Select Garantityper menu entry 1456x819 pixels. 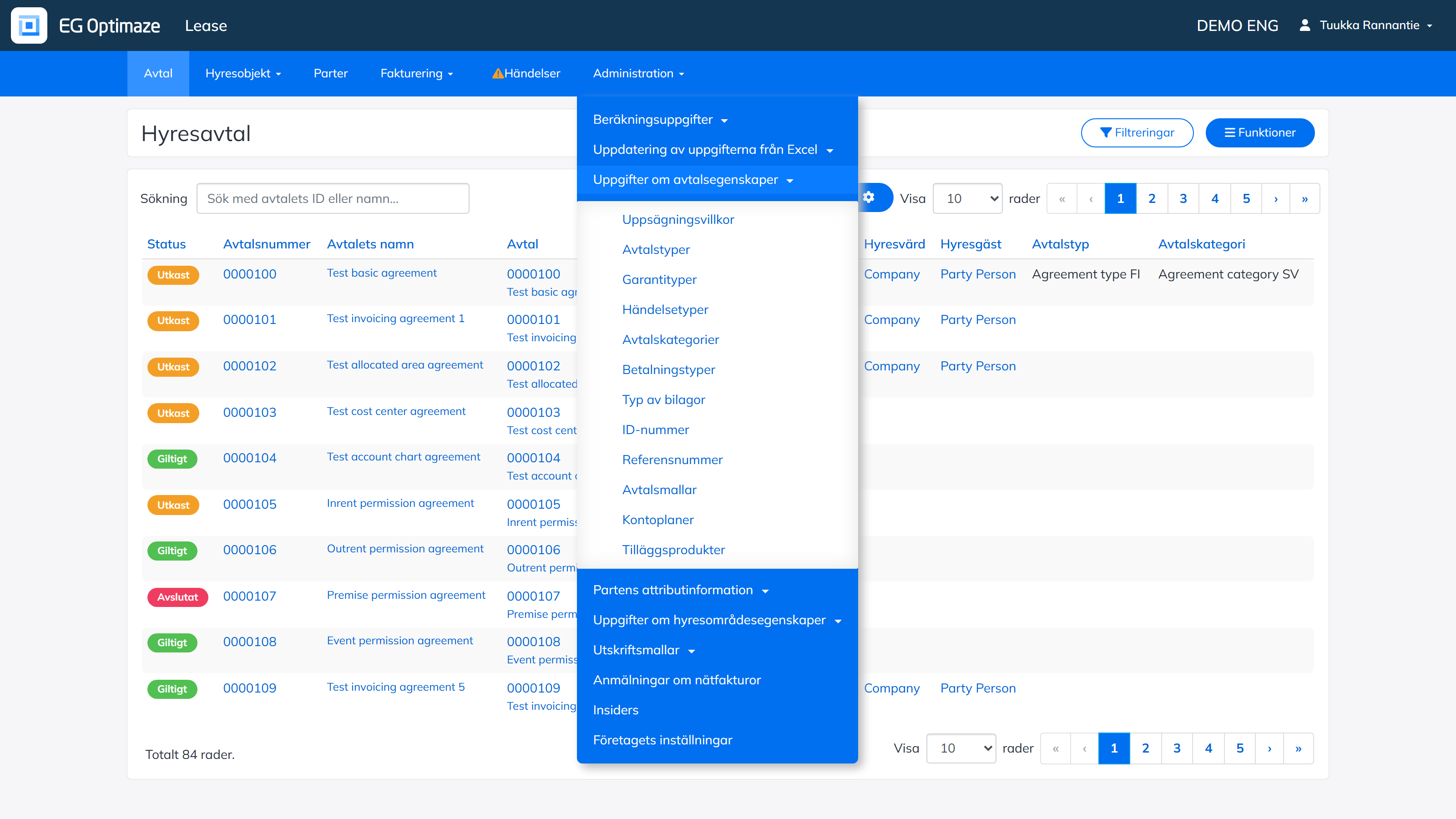[659, 279]
